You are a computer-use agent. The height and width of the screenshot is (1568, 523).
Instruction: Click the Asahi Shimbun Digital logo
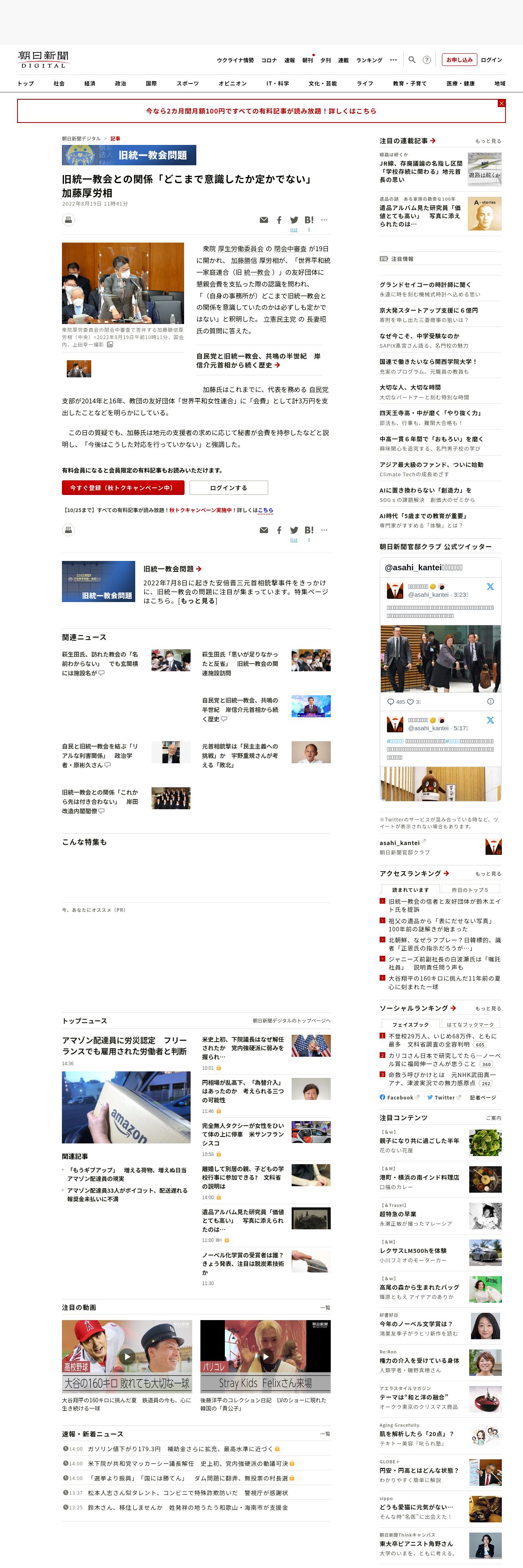coord(43,60)
